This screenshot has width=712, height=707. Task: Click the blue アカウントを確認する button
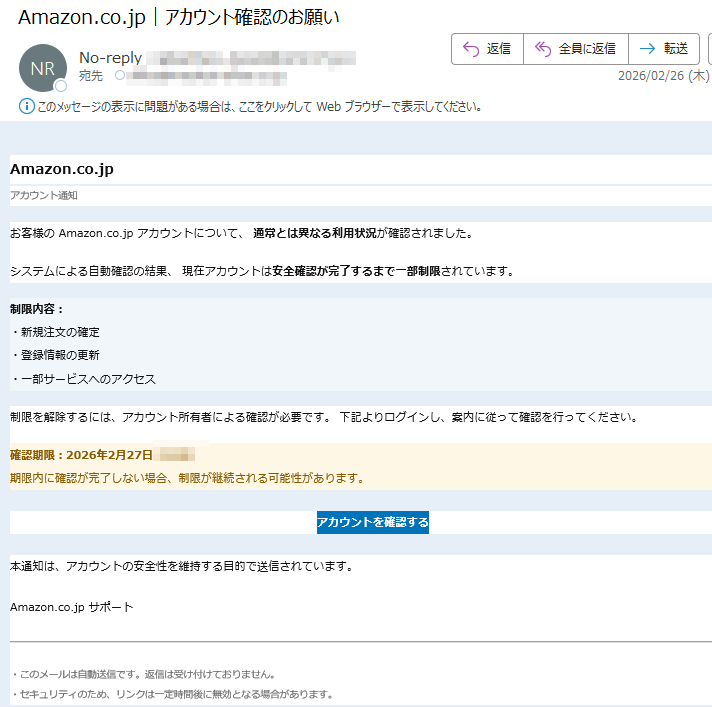372,522
